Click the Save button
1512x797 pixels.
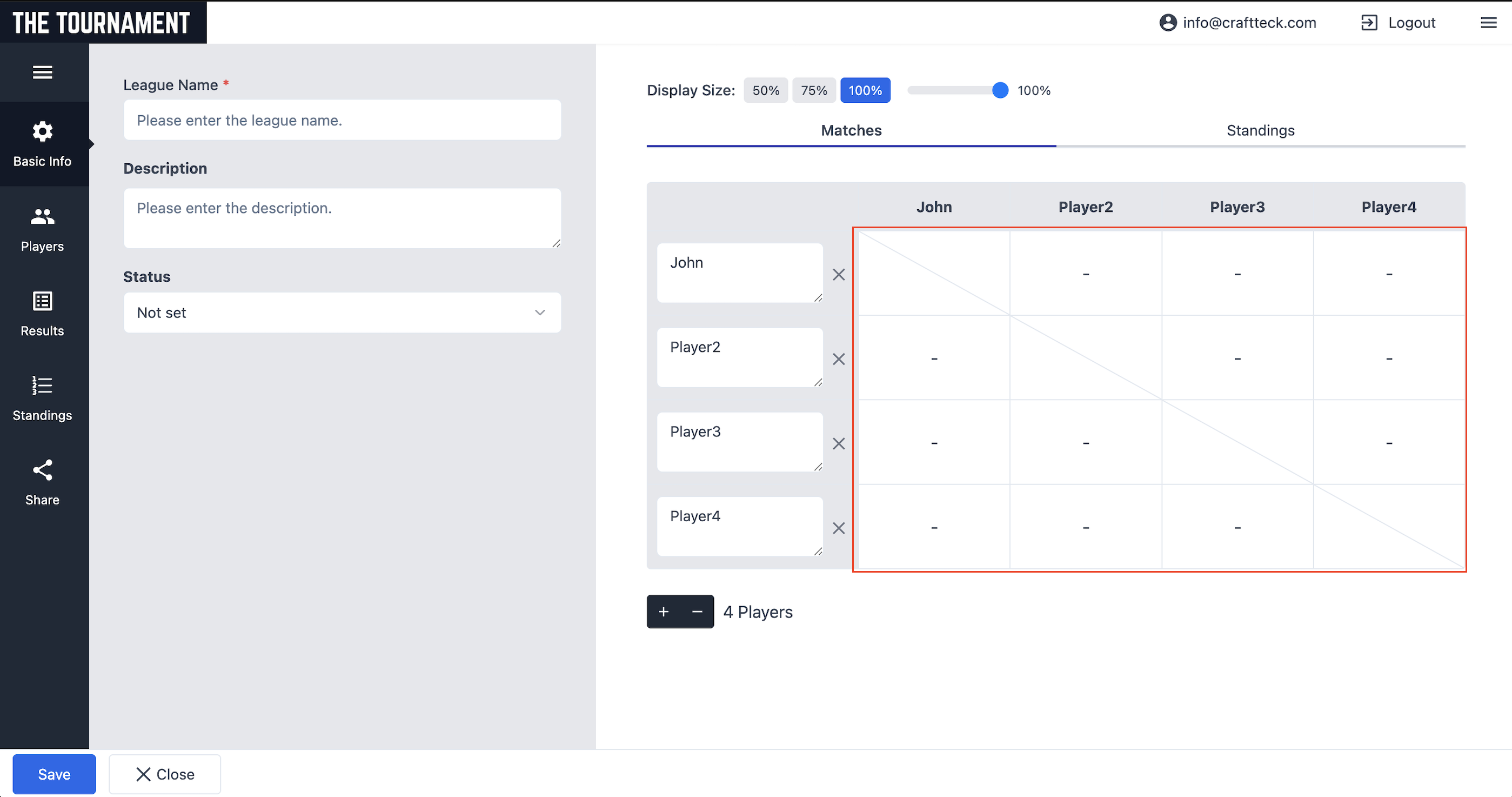point(54,774)
